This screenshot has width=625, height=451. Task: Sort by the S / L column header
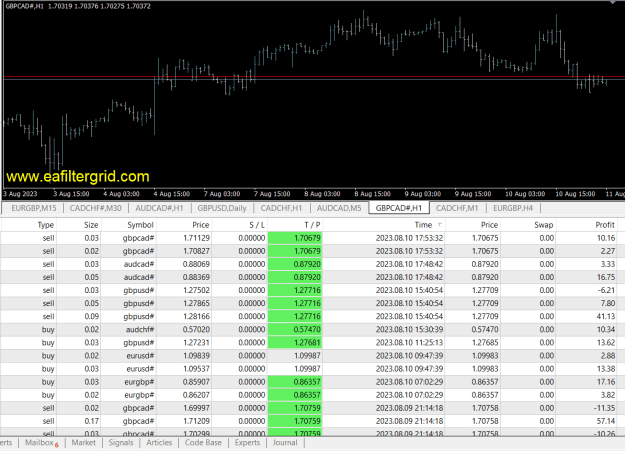point(257,225)
